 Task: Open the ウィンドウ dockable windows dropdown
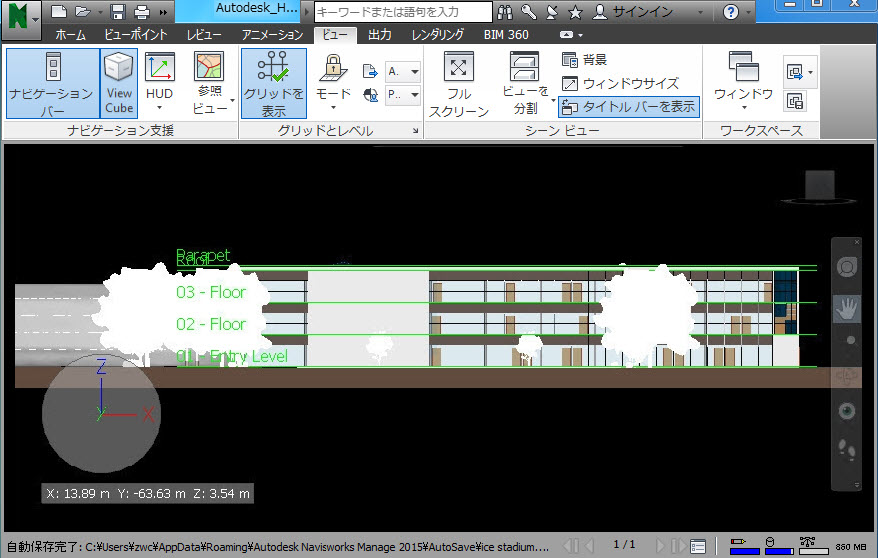pos(744,82)
